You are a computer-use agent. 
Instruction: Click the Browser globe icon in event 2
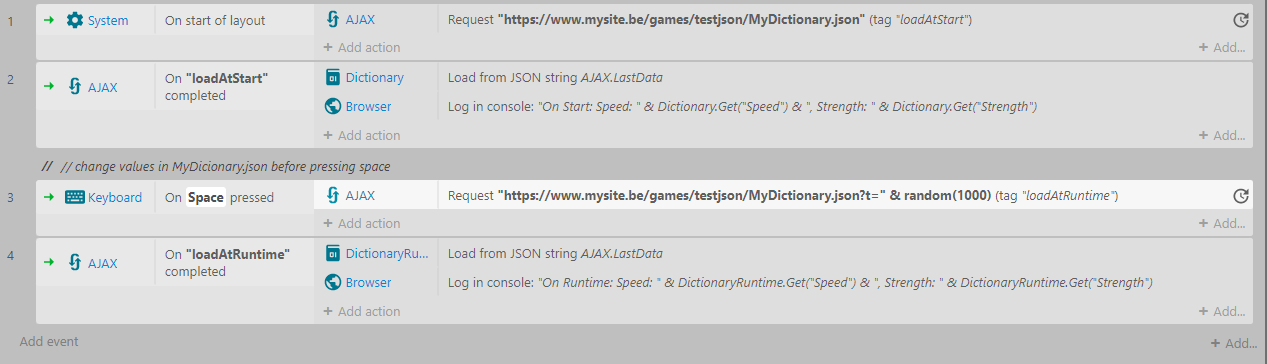pyautogui.click(x=334, y=106)
